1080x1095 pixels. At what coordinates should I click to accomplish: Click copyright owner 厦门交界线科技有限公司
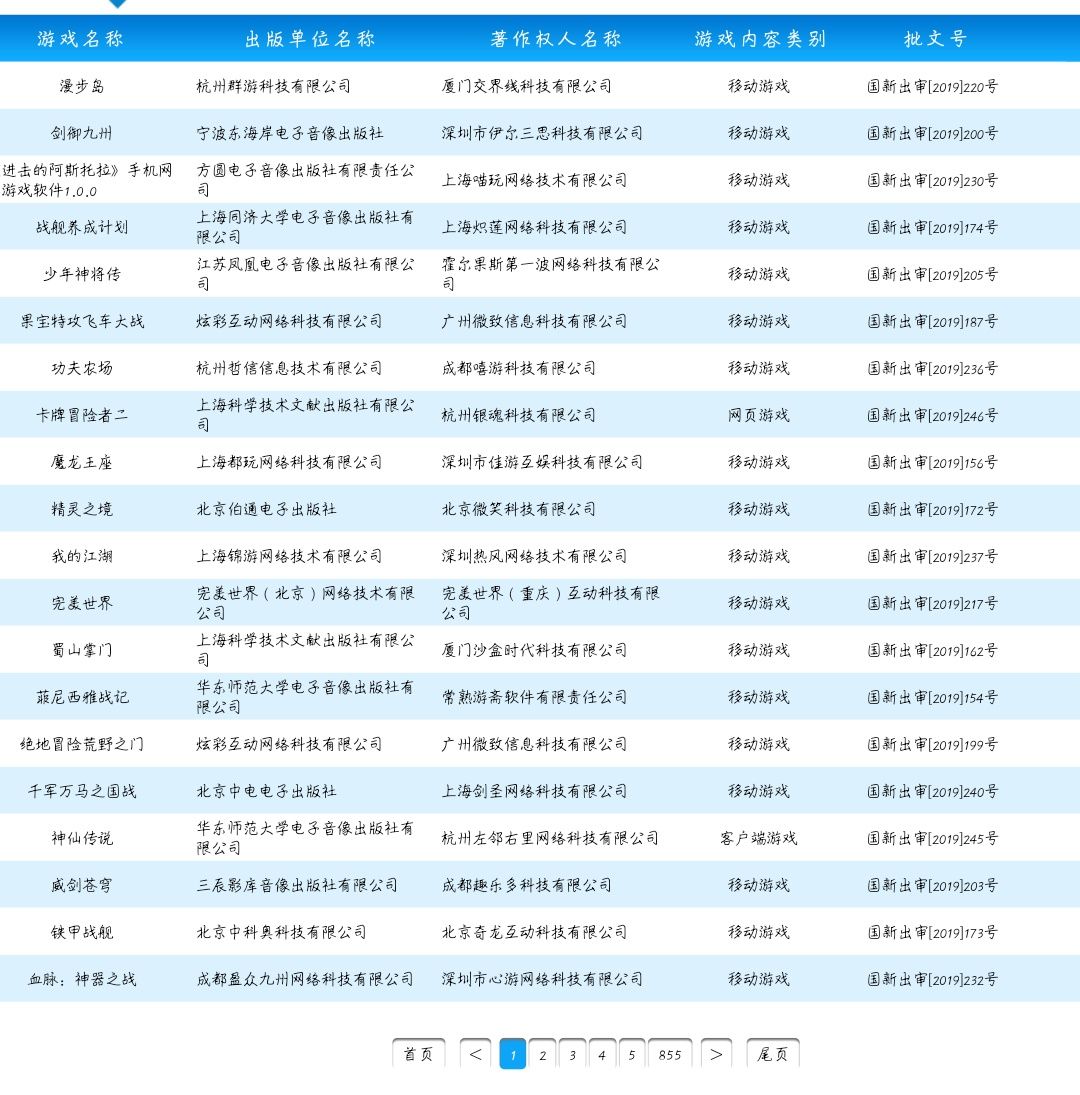(x=526, y=86)
